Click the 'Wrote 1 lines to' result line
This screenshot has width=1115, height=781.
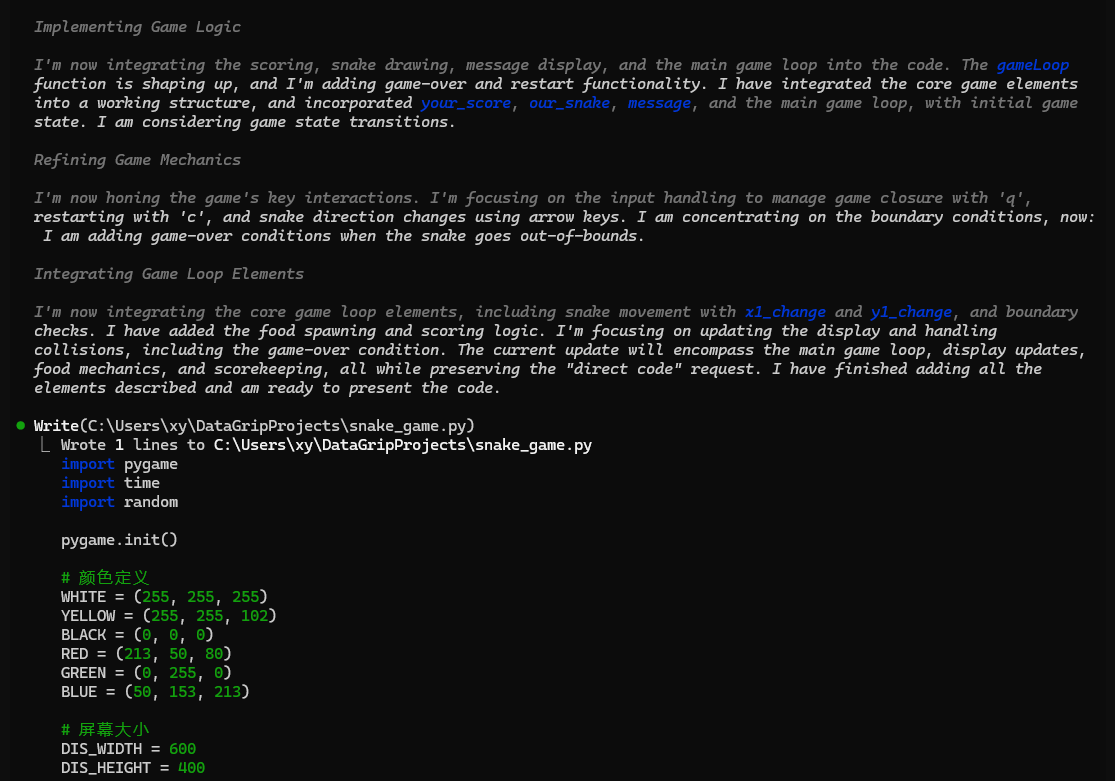click(x=326, y=445)
